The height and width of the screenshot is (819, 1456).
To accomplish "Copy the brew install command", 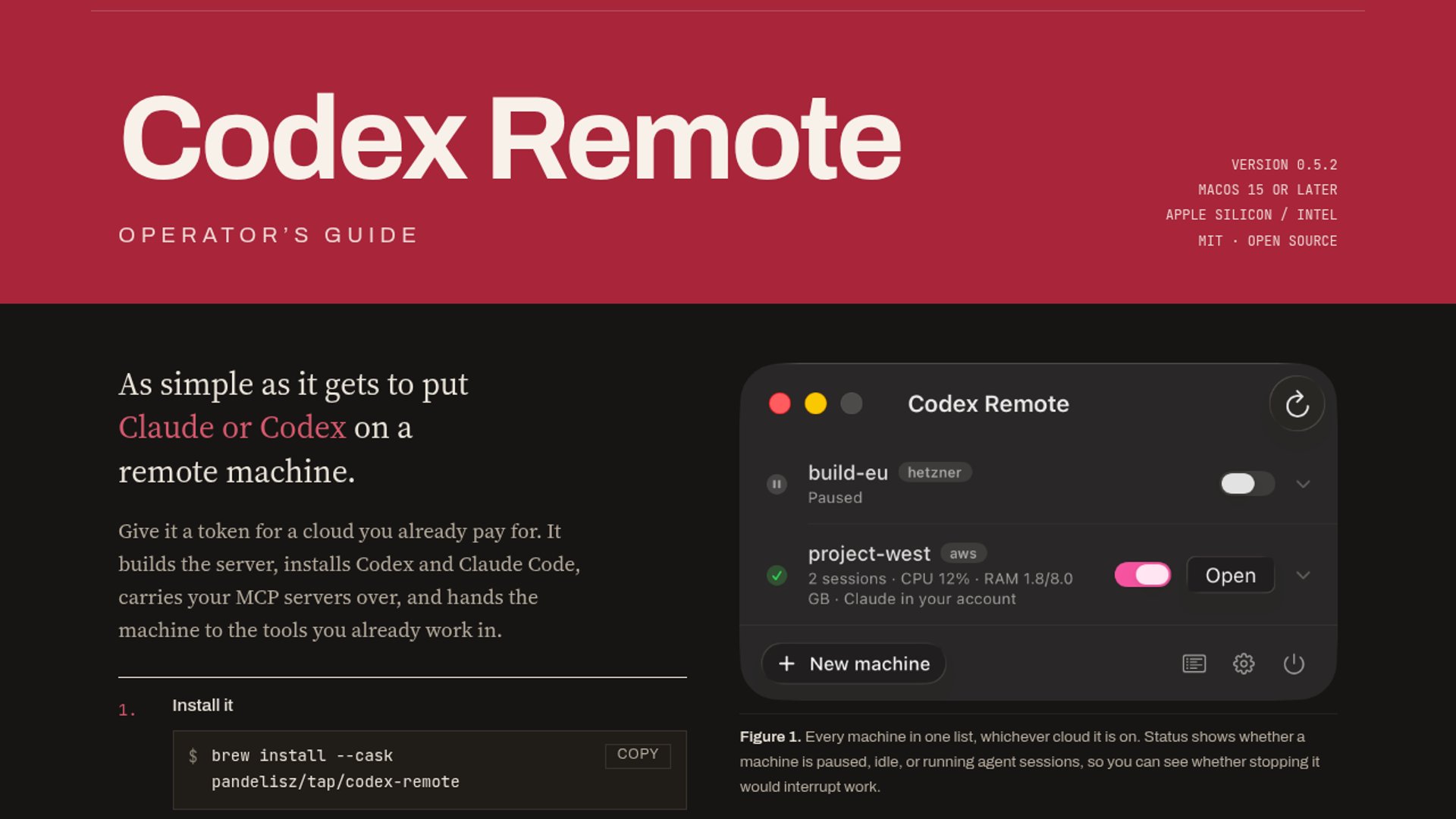I will tap(638, 755).
